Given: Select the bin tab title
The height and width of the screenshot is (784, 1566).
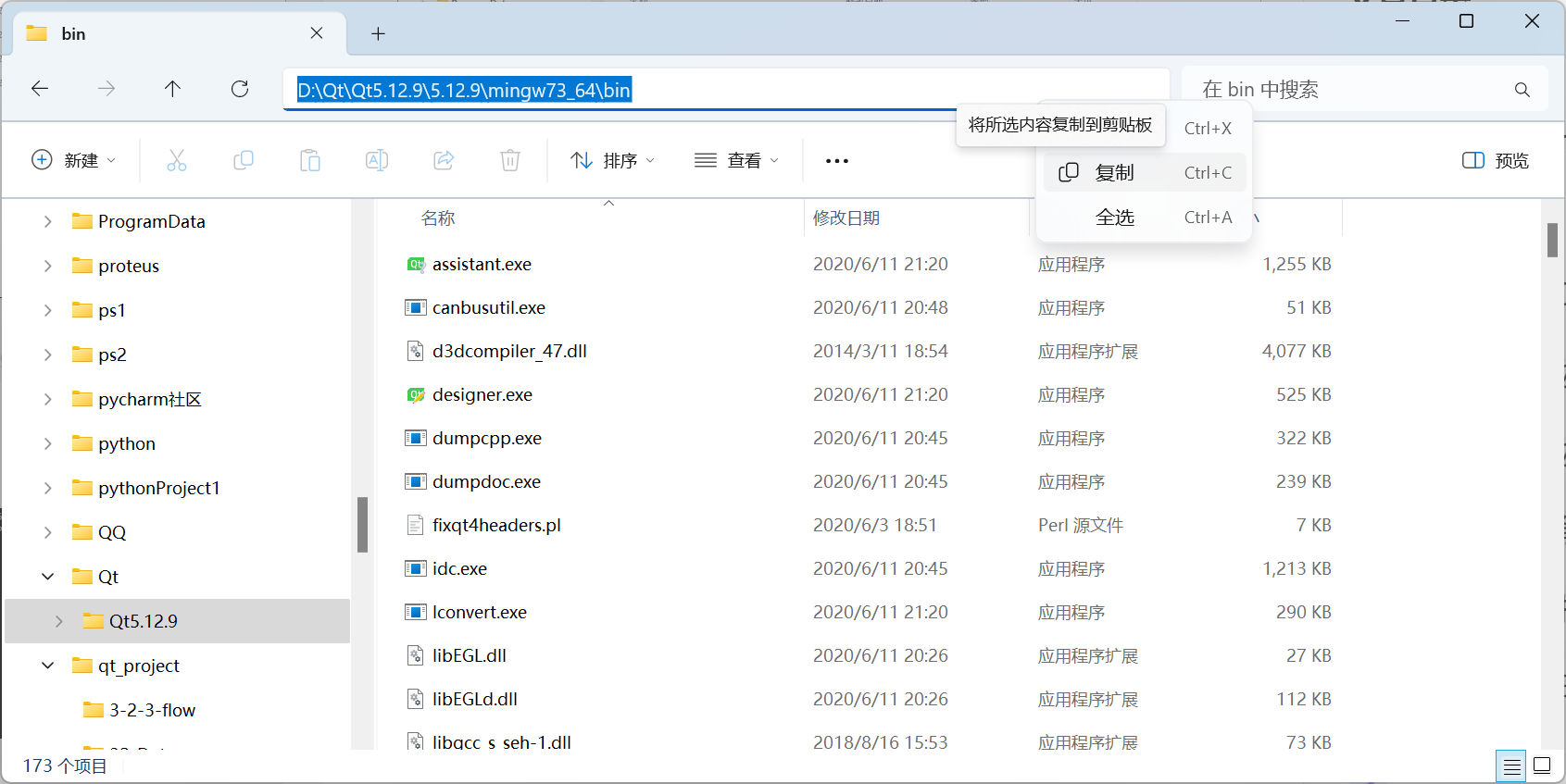Looking at the screenshot, I should [x=73, y=34].
